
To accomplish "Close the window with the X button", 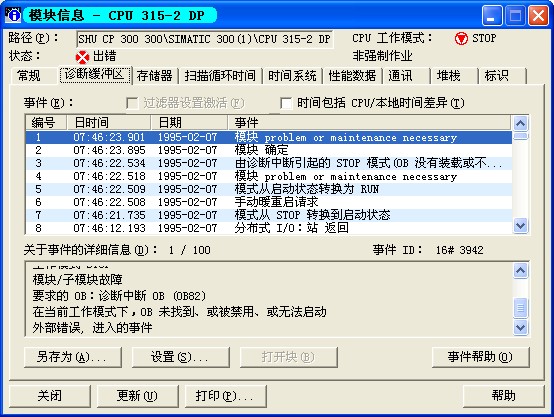I will (x=538, y=16).
